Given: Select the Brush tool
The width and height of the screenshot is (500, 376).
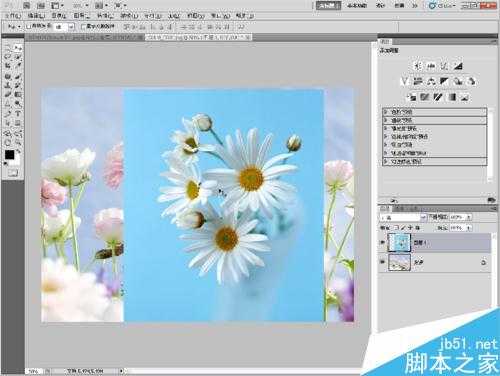Looking at the screenshot, I should coord(18,77).
